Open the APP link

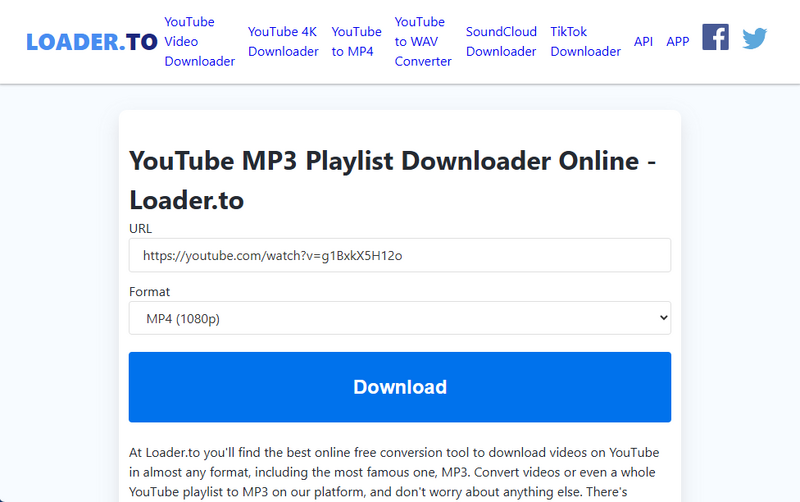(x=678, y=42)
